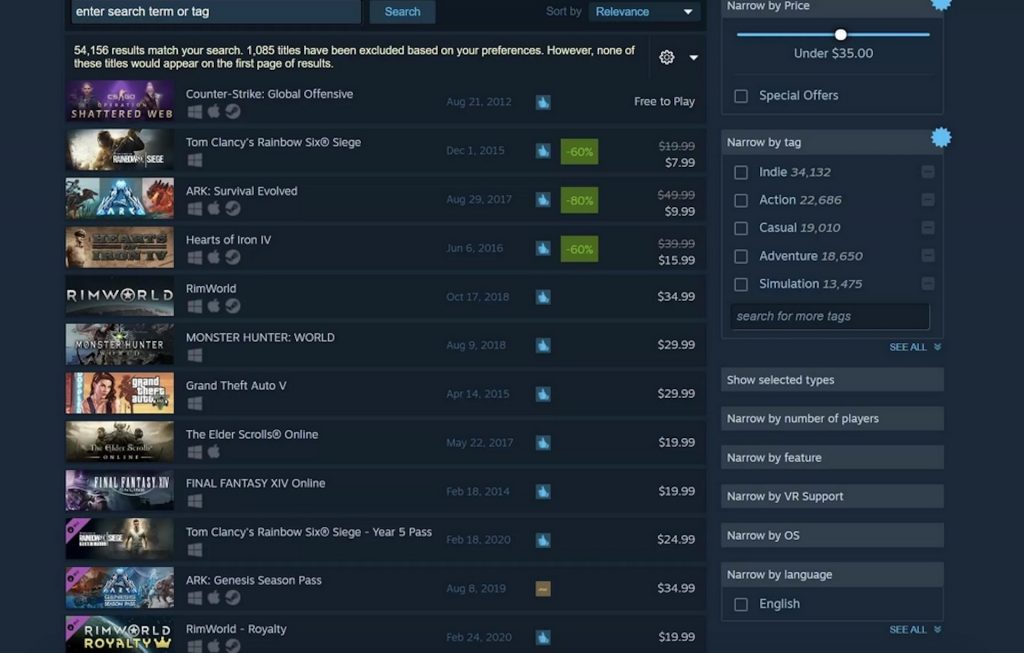Click the search for more tags field
Screen dimensions: 1024x653
tap(829, 316)
